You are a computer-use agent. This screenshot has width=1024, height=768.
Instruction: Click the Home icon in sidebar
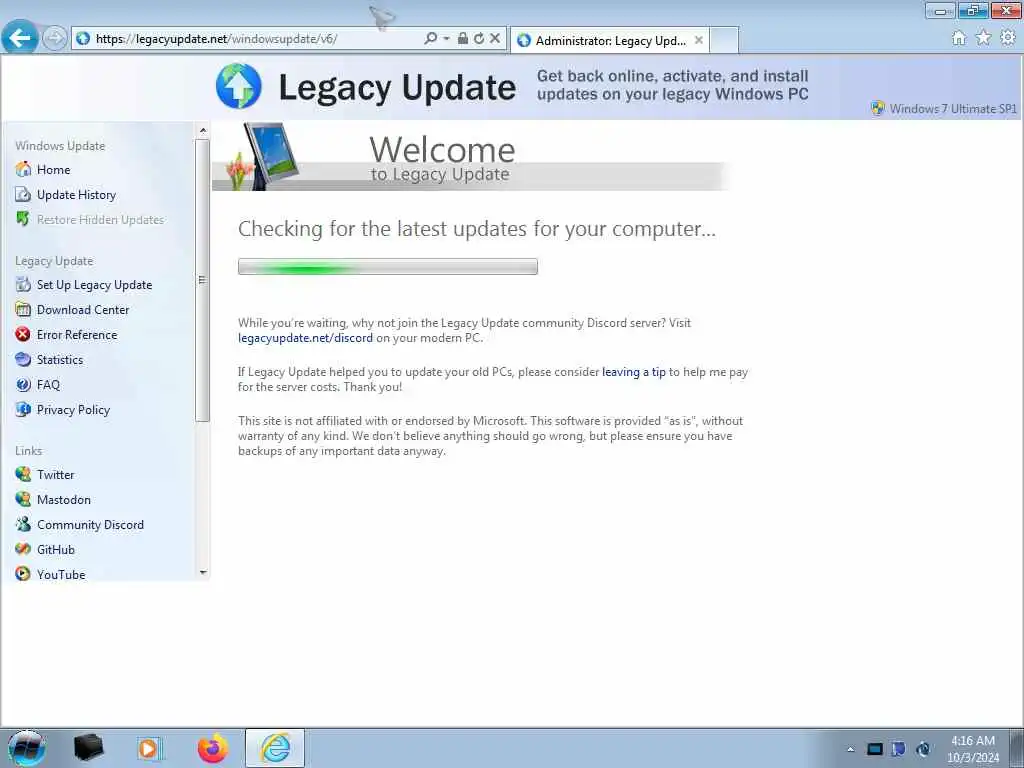(x=23, y=169)
